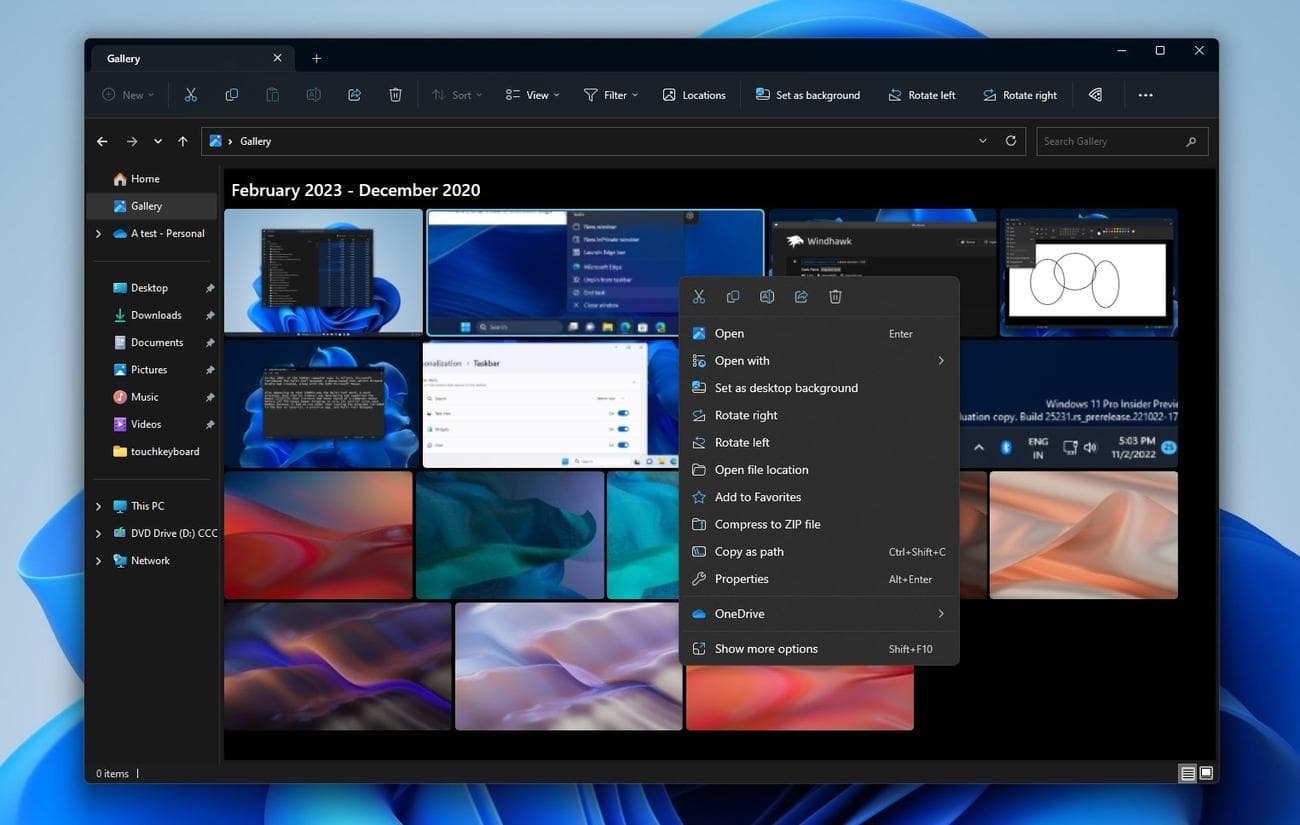
Task: Click inside the Search Gallery box
Action: coord(1110,141)
